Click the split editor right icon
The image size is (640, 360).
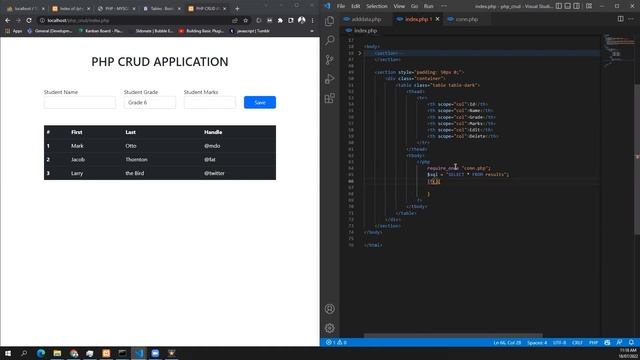pos(620,19)
